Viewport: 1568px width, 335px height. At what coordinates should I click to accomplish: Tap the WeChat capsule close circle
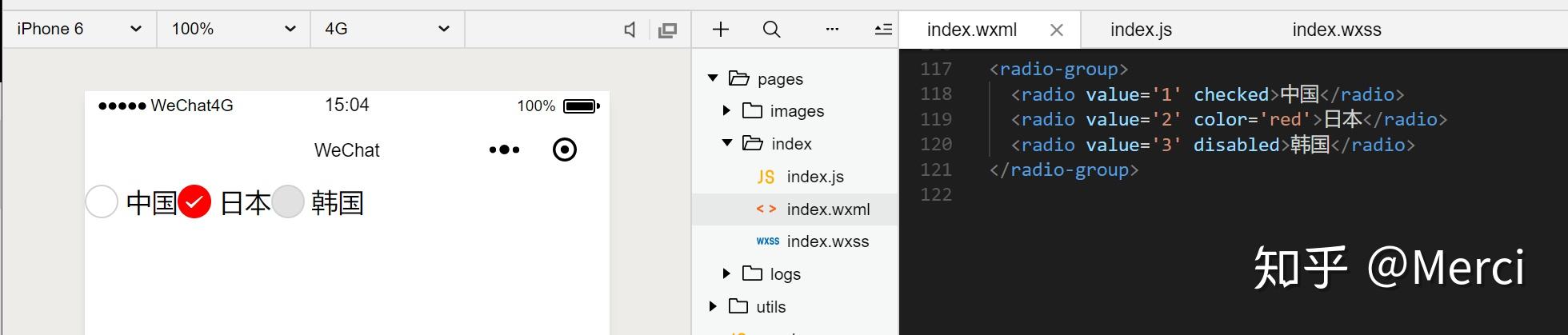[x=565, y=150]
